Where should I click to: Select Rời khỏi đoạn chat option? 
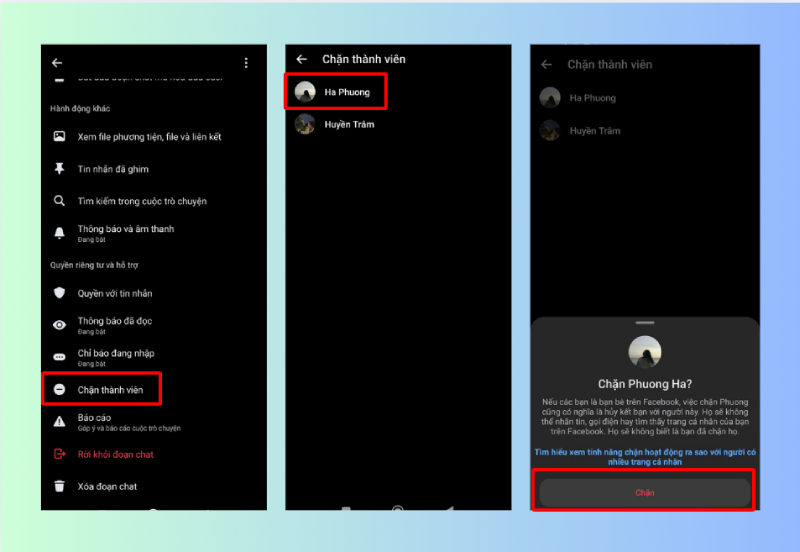coord(115,454)
